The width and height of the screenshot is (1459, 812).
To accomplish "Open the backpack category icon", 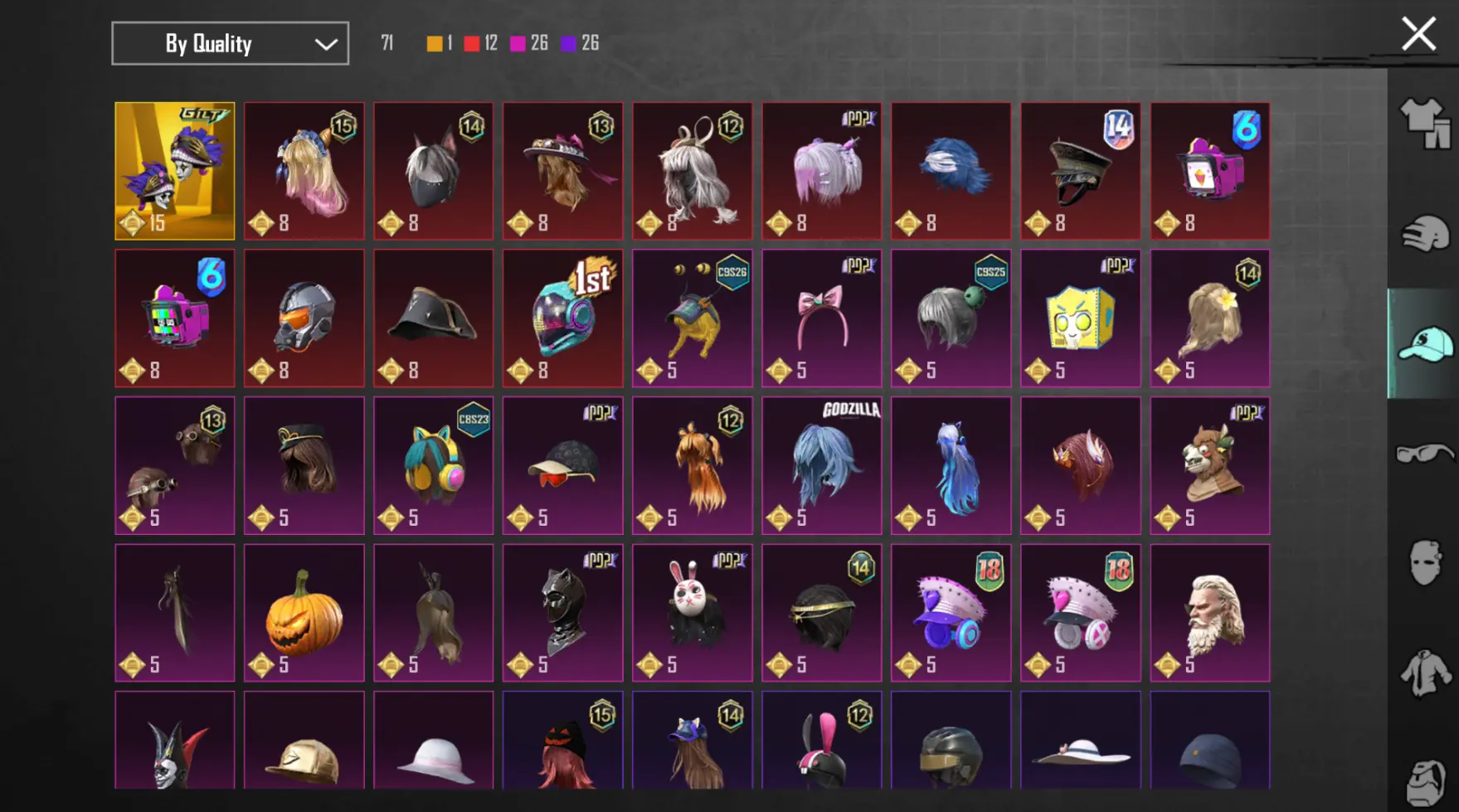I will tap(1425, 780).
